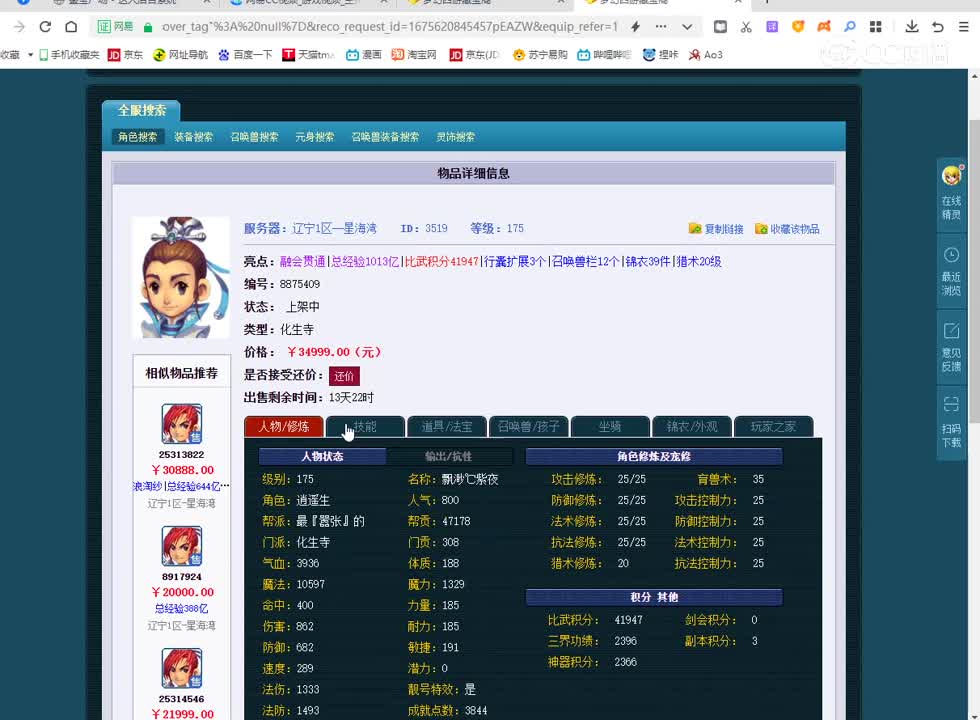980x720 pixels.
Task: Click the 复制链接 copy link icon
Action: [x=697, y=228]
